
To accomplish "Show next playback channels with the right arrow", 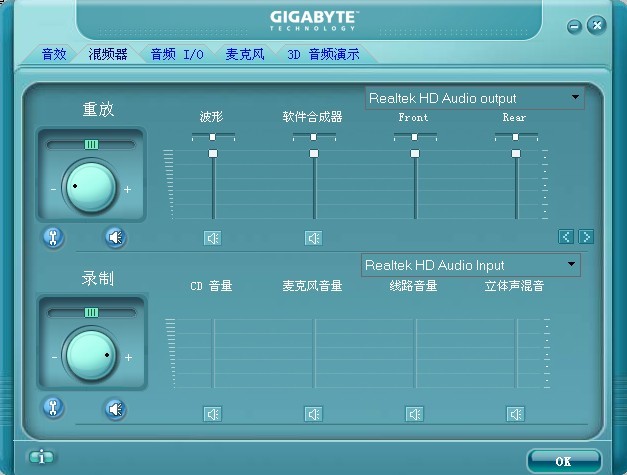I will (586, 237).
